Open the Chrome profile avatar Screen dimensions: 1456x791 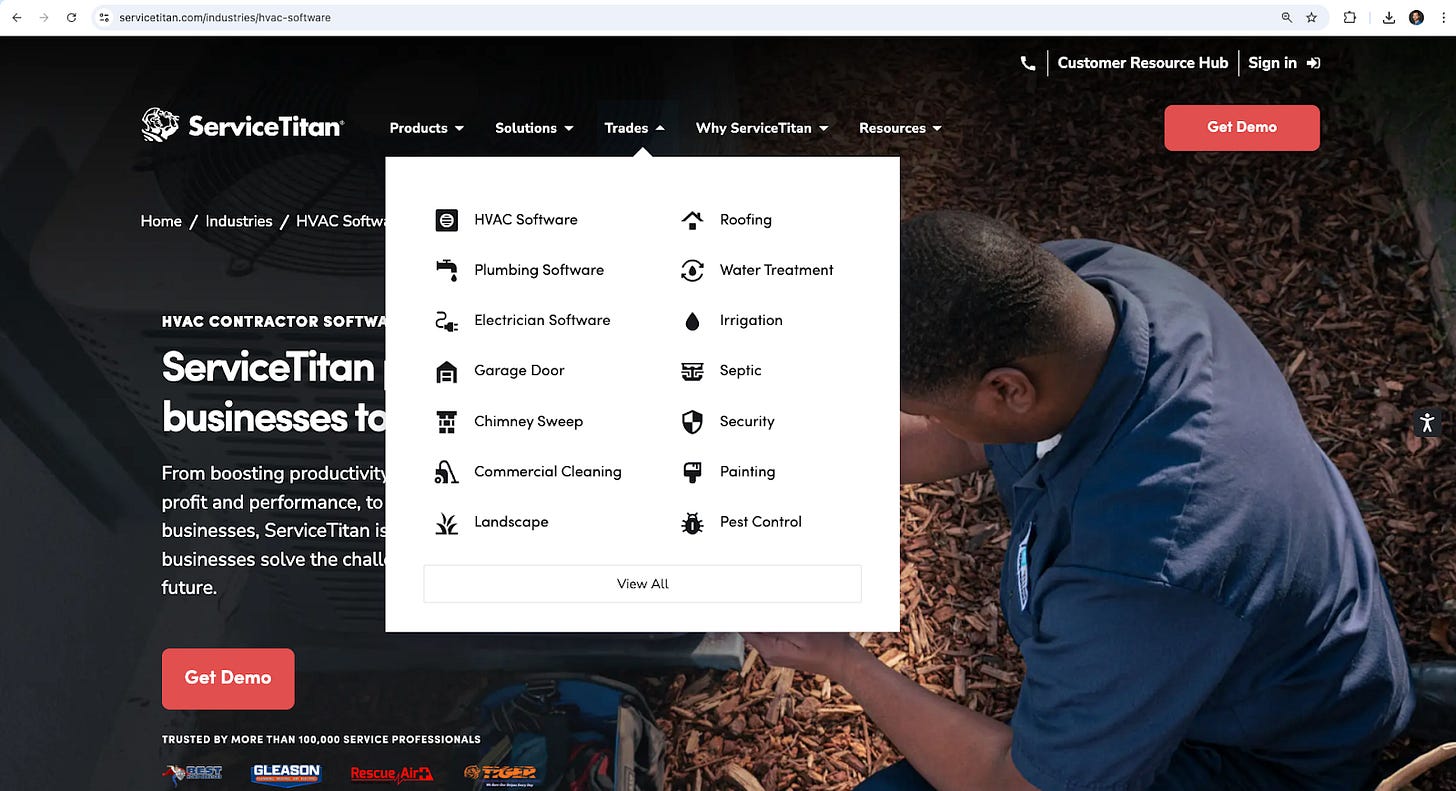tap(1416, 18)
